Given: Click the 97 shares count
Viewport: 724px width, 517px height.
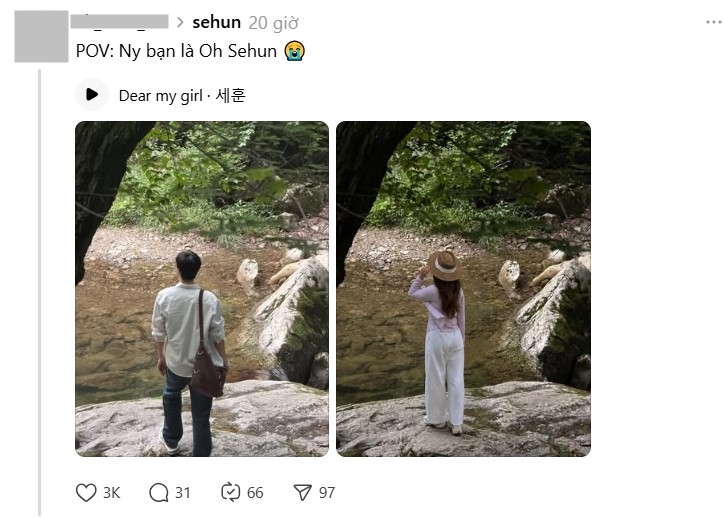Looking at the screenshot, I should pyautogui.click(x=326, y=493).
